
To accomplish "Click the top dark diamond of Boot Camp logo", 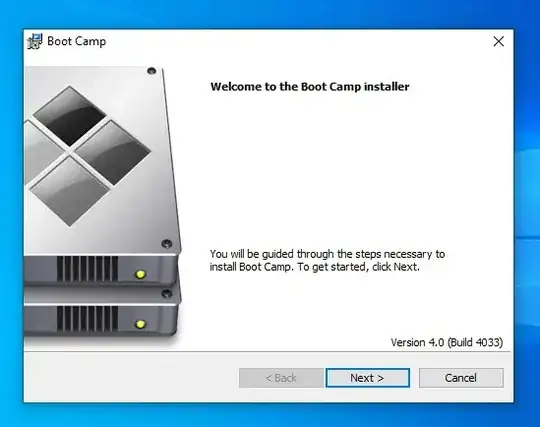I will pos(70,116).
